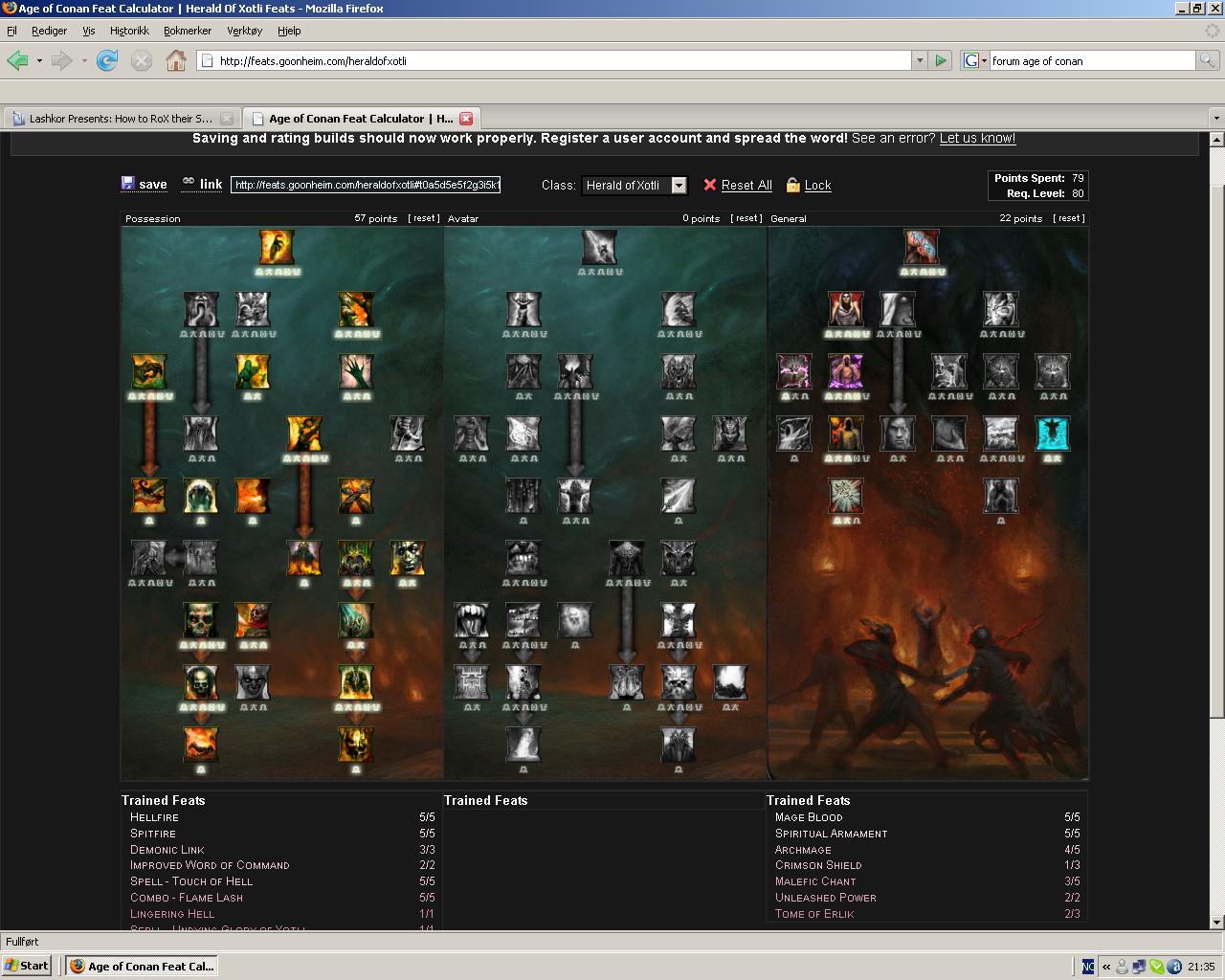Image resolution: width=1225 pixels, height=980 pixels.
Task: Open the Windows Start menu
Action: click(27, 966)
